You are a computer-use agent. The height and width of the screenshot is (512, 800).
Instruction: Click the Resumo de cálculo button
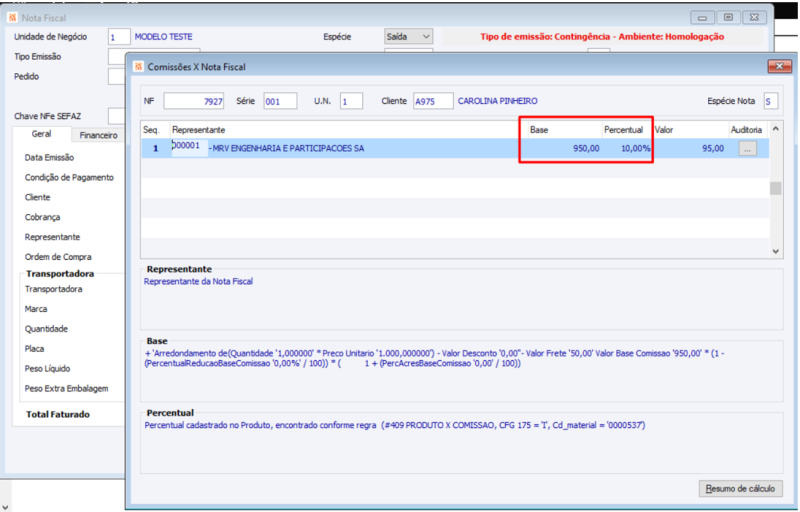click(740, 489)
